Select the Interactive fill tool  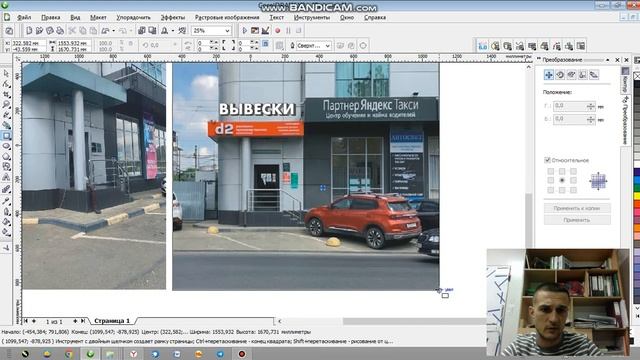[6, 232]
